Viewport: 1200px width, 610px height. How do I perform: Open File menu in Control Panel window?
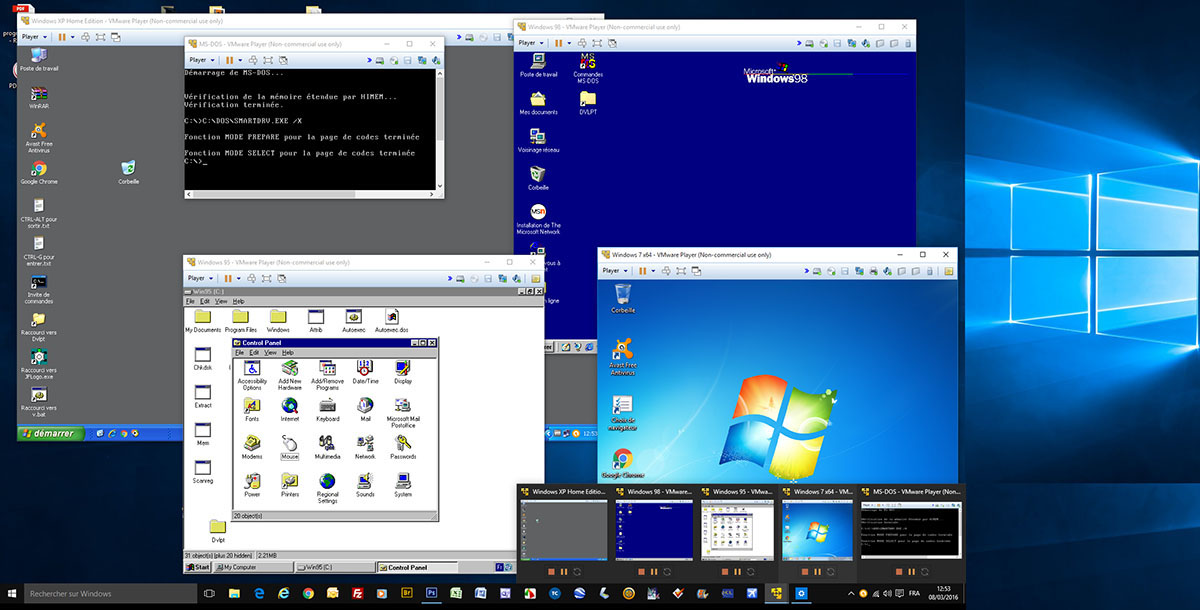click(240, 352)
